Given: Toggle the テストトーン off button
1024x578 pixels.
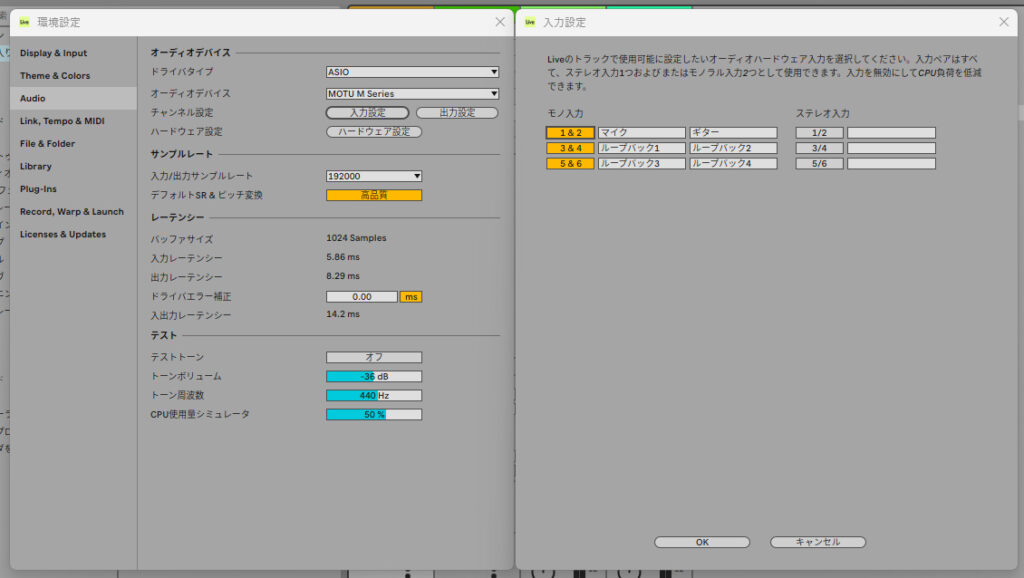Looking at the screenshot, I should point(374,357).
